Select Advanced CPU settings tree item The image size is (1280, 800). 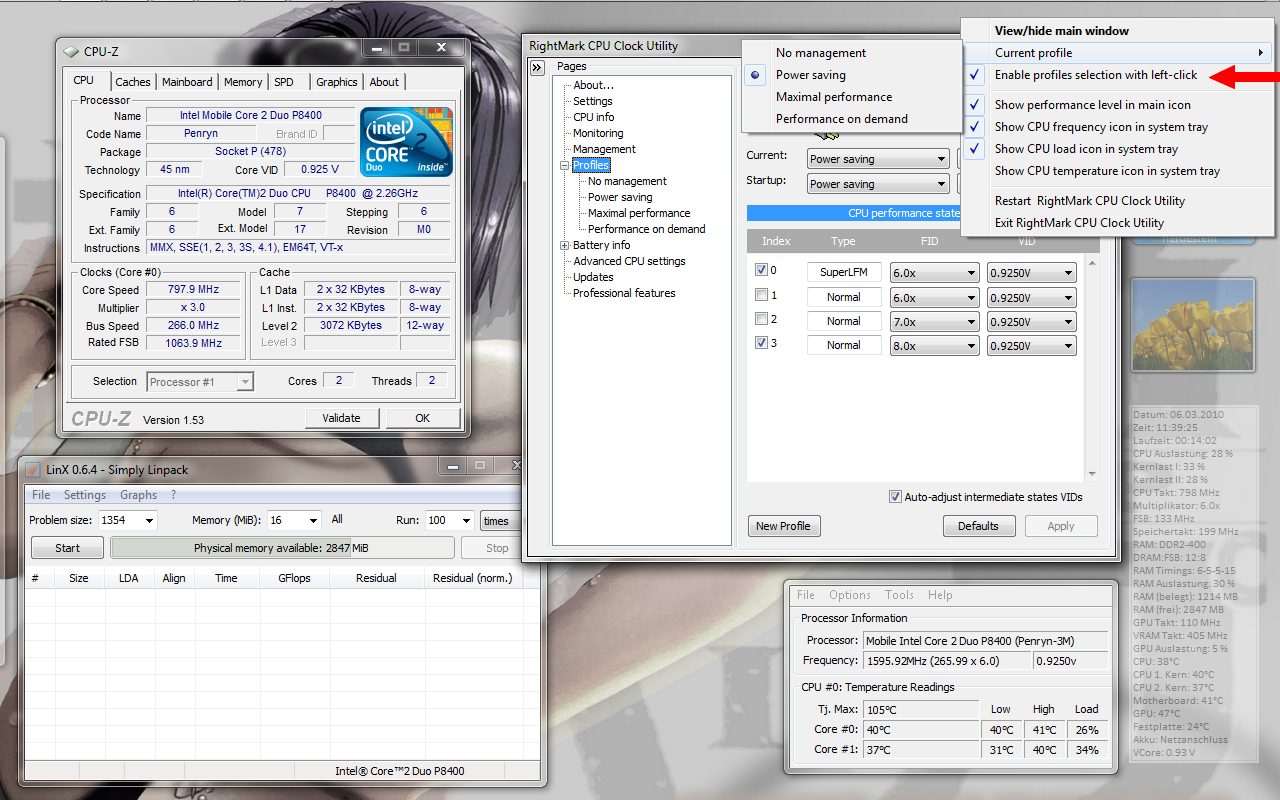point(629,261)
